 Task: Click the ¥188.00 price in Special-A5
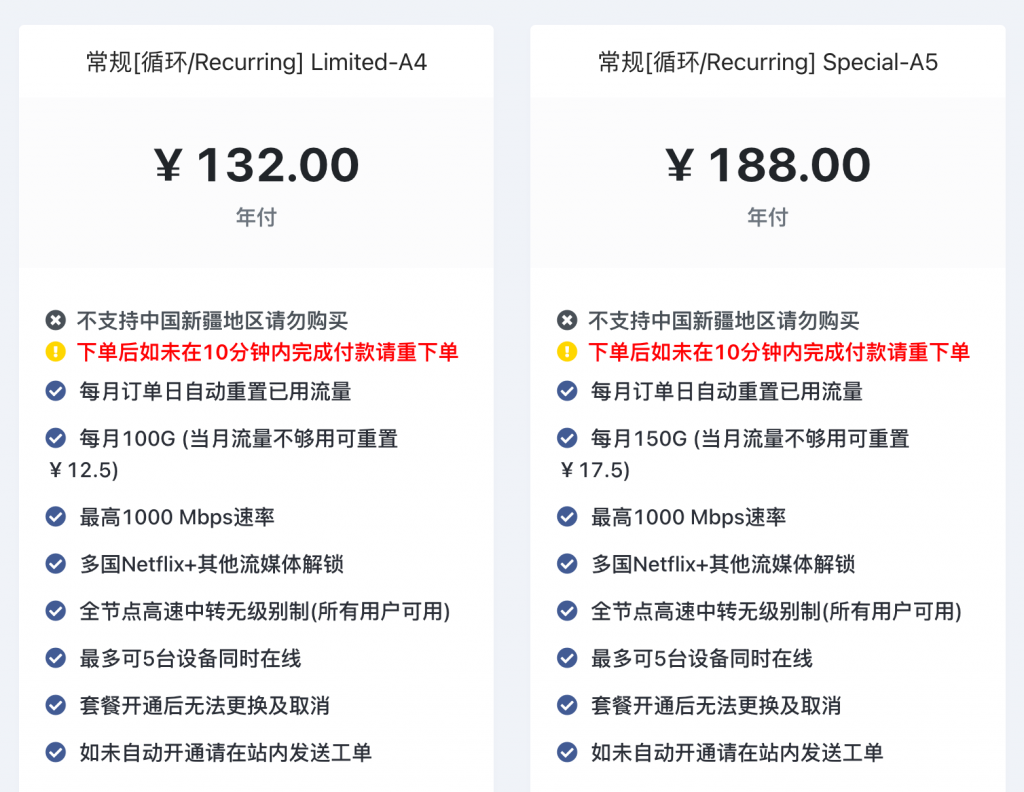[768, 165]
